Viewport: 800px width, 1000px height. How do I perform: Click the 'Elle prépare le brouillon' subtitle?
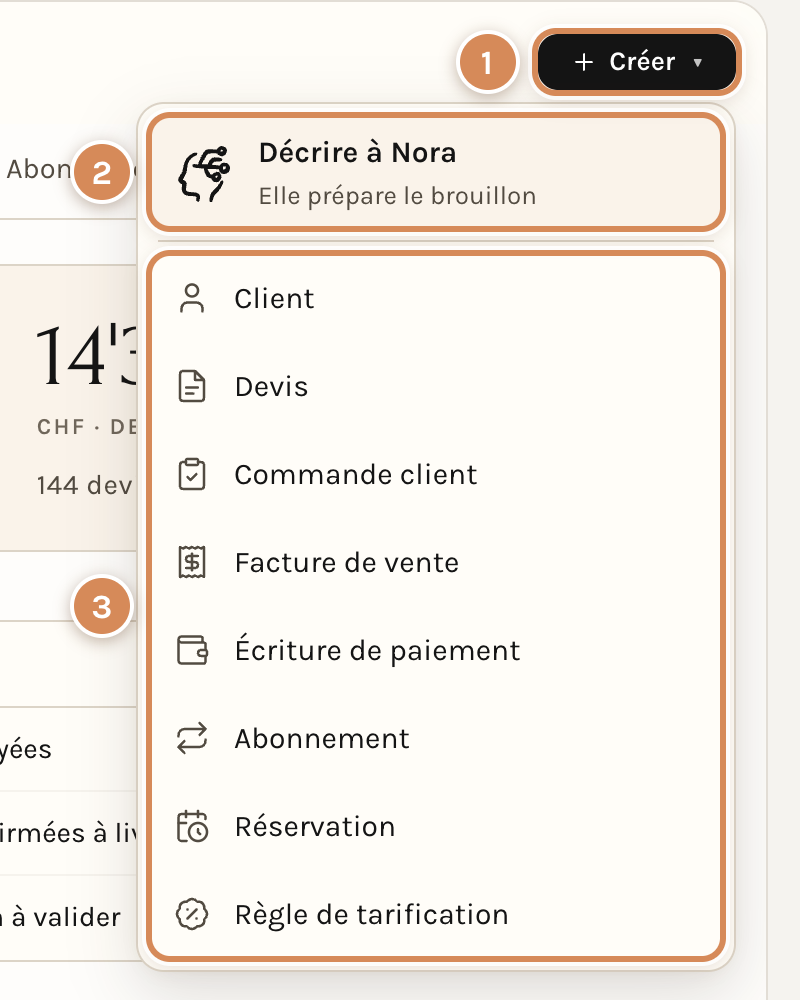(x=397, y=196)
